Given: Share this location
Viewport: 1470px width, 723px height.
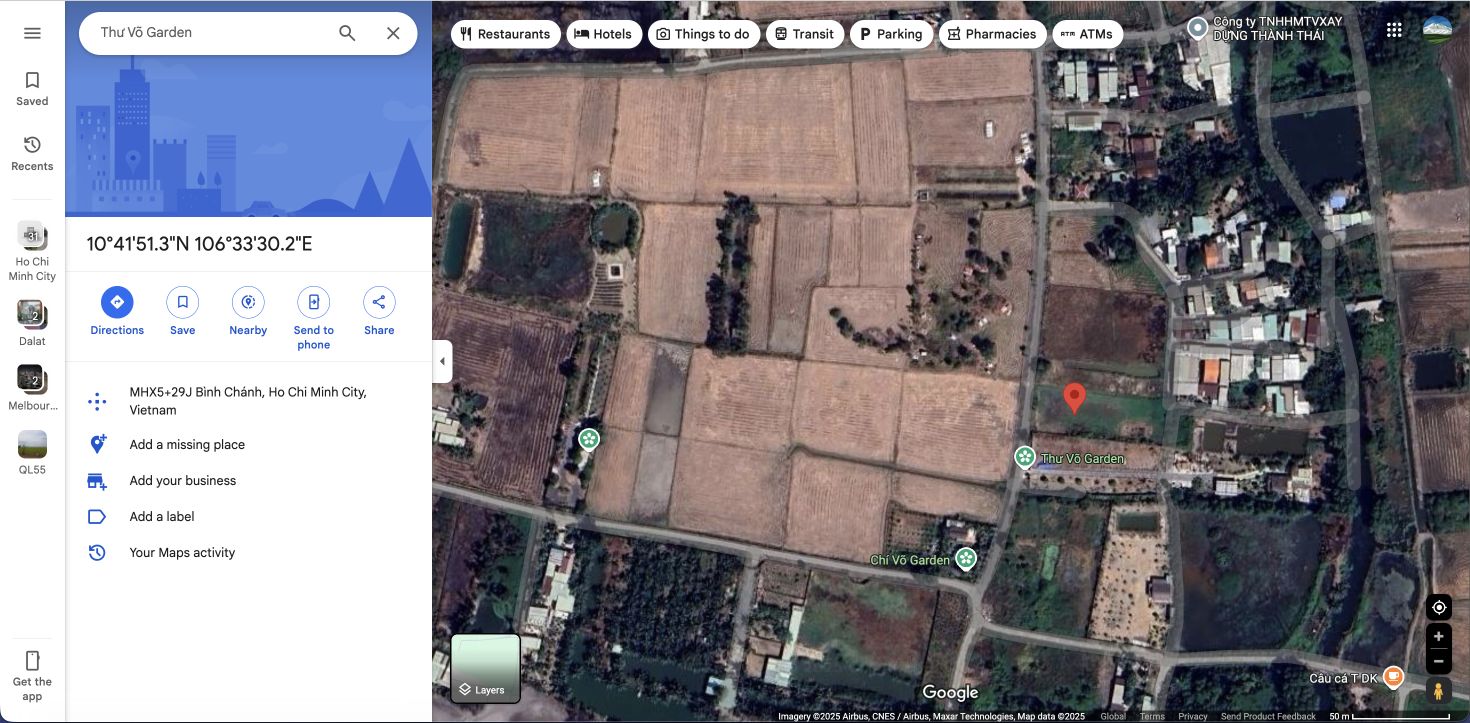Looking at the screenshot, I should [379, 311].
